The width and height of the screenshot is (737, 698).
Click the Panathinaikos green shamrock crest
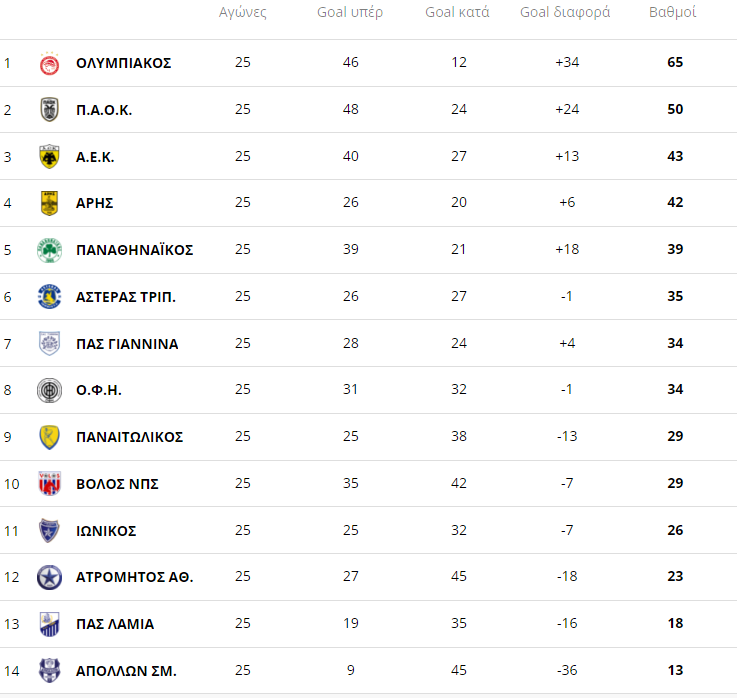tap(49, 250)
